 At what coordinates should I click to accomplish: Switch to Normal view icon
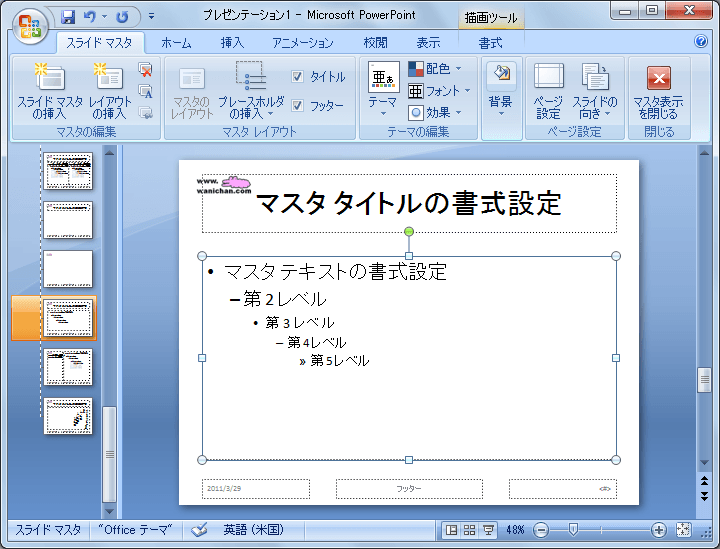pyautogui.click(x=451, y=531)
